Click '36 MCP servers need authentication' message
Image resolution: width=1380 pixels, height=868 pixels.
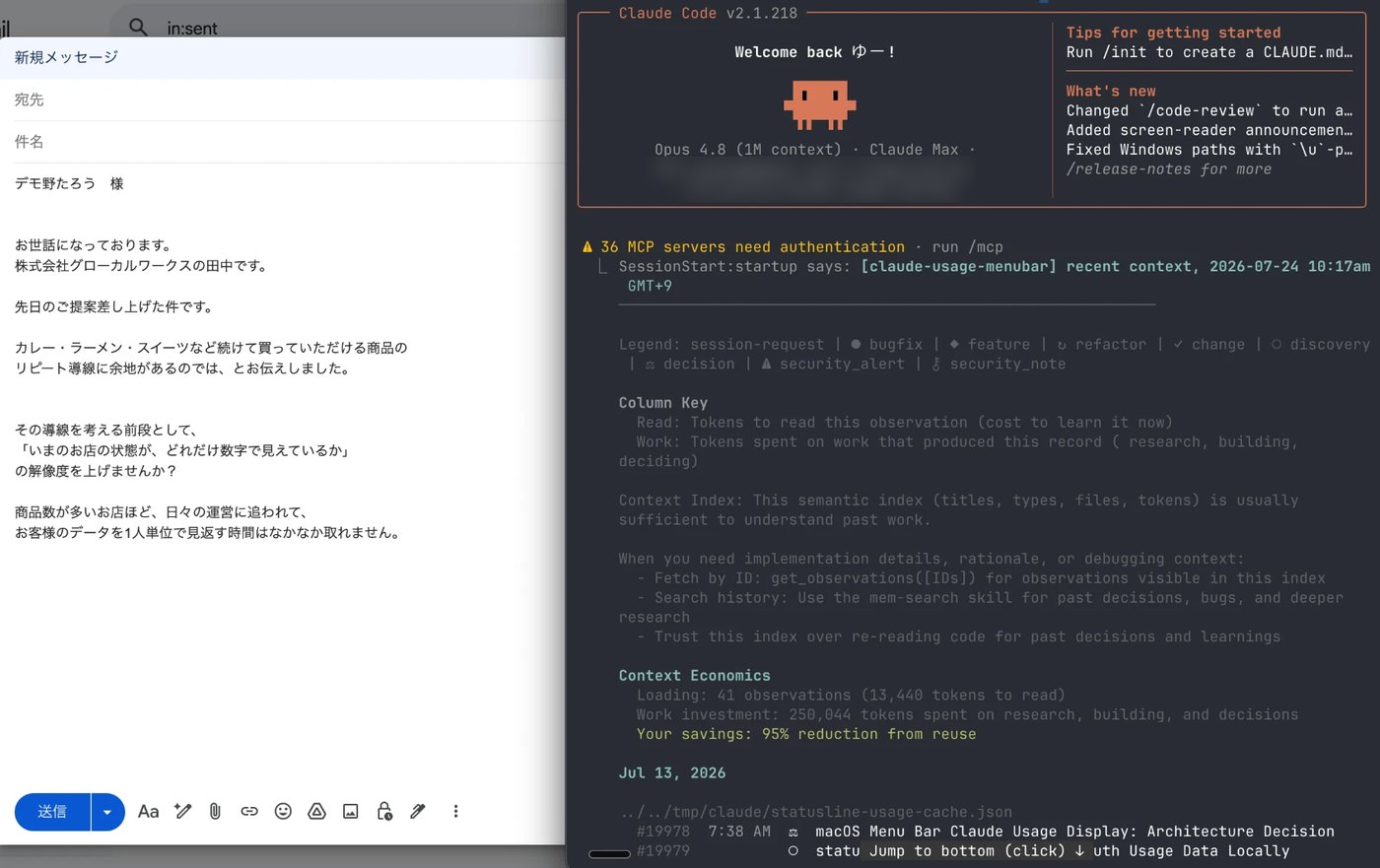pyautogui.click(x=752, y=247)
